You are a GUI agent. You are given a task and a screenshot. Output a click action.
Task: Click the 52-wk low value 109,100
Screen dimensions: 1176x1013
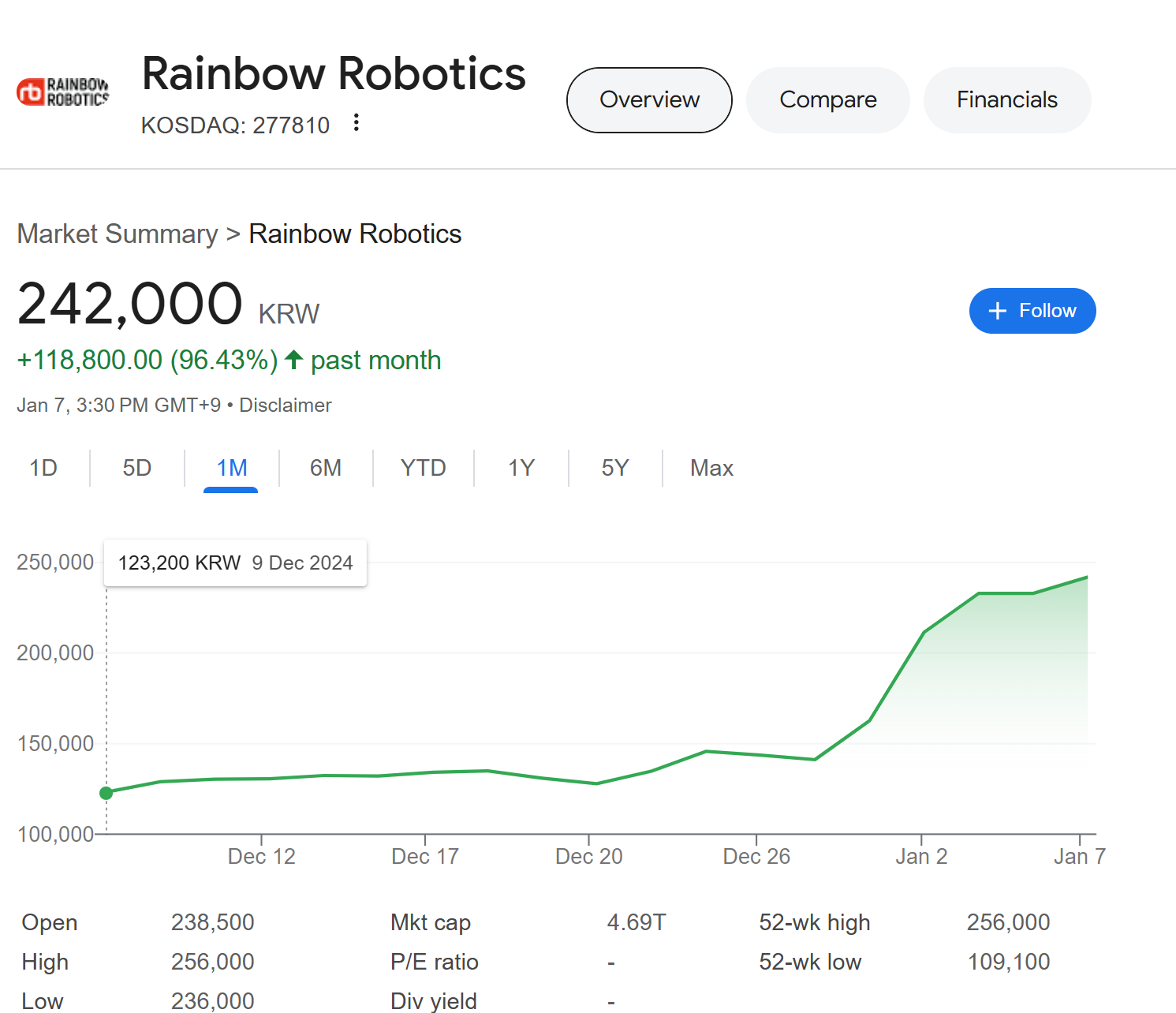tap(1009, 962)
